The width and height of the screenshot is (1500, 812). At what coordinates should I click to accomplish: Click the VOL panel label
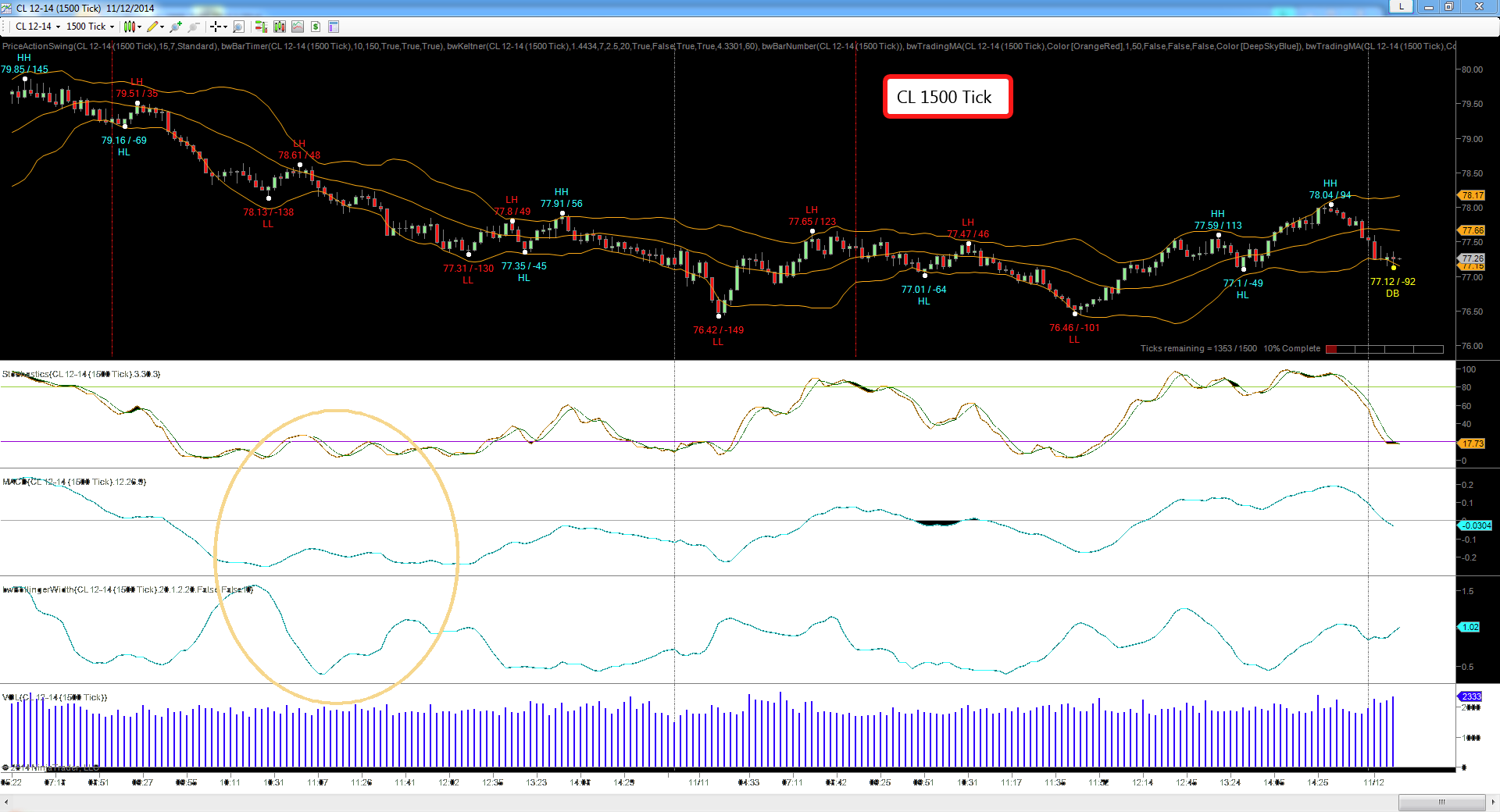point(55,698)
